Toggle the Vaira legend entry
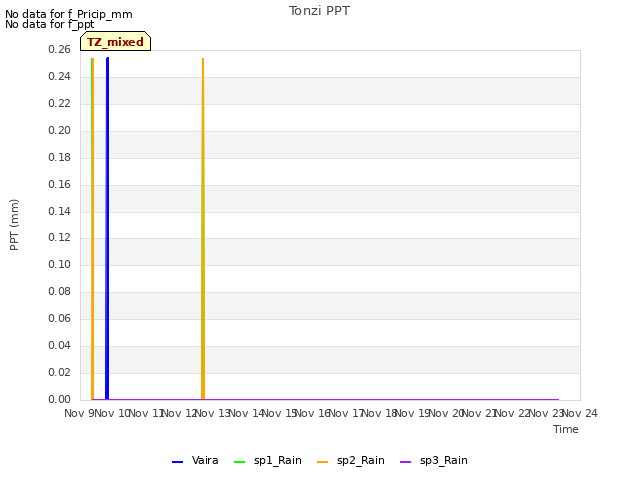640x480 pixels. (x=195, y=460)
